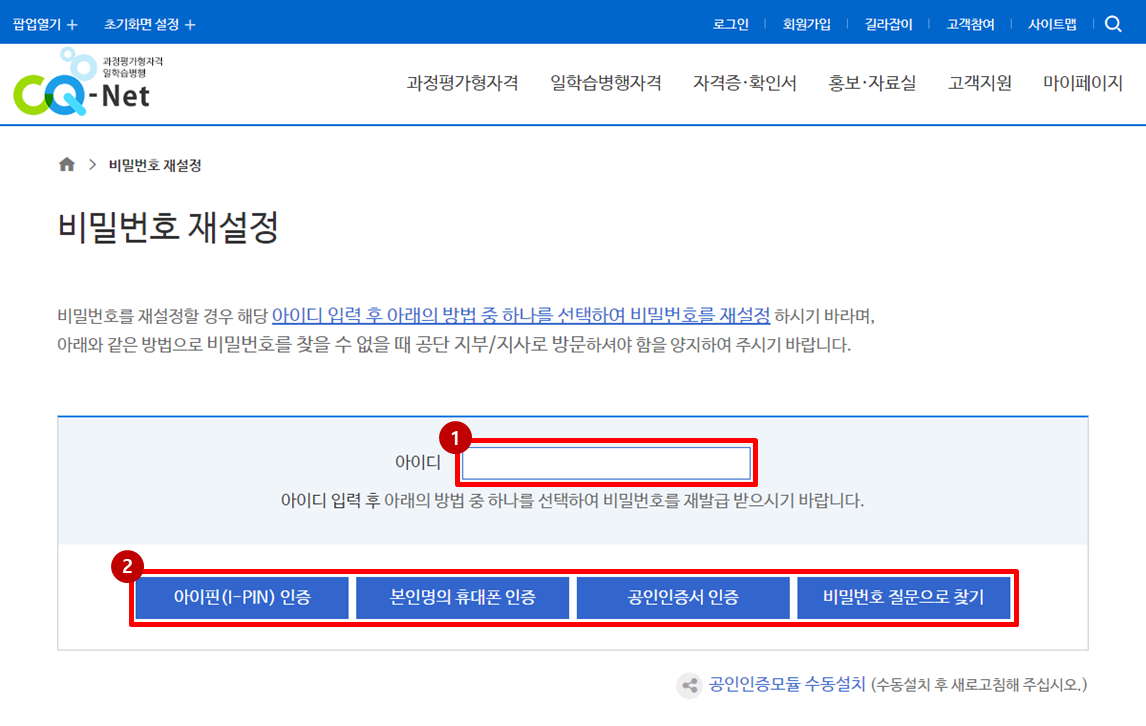The height and width of the screenshot is (726, 1146).
Task: Click the 비밀번호 재설정 page heading
Action: pos(168,227)
